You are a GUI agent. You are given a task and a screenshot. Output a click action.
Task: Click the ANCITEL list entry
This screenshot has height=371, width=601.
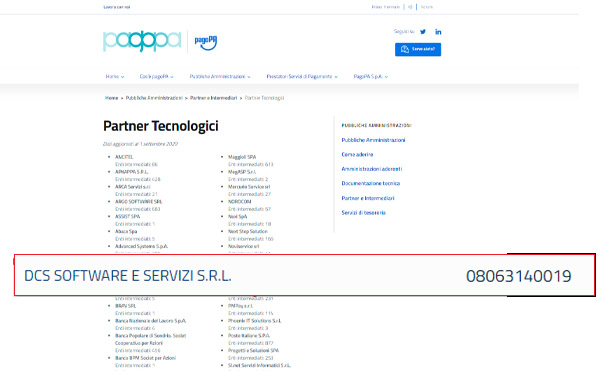click(x=124, y=157)
